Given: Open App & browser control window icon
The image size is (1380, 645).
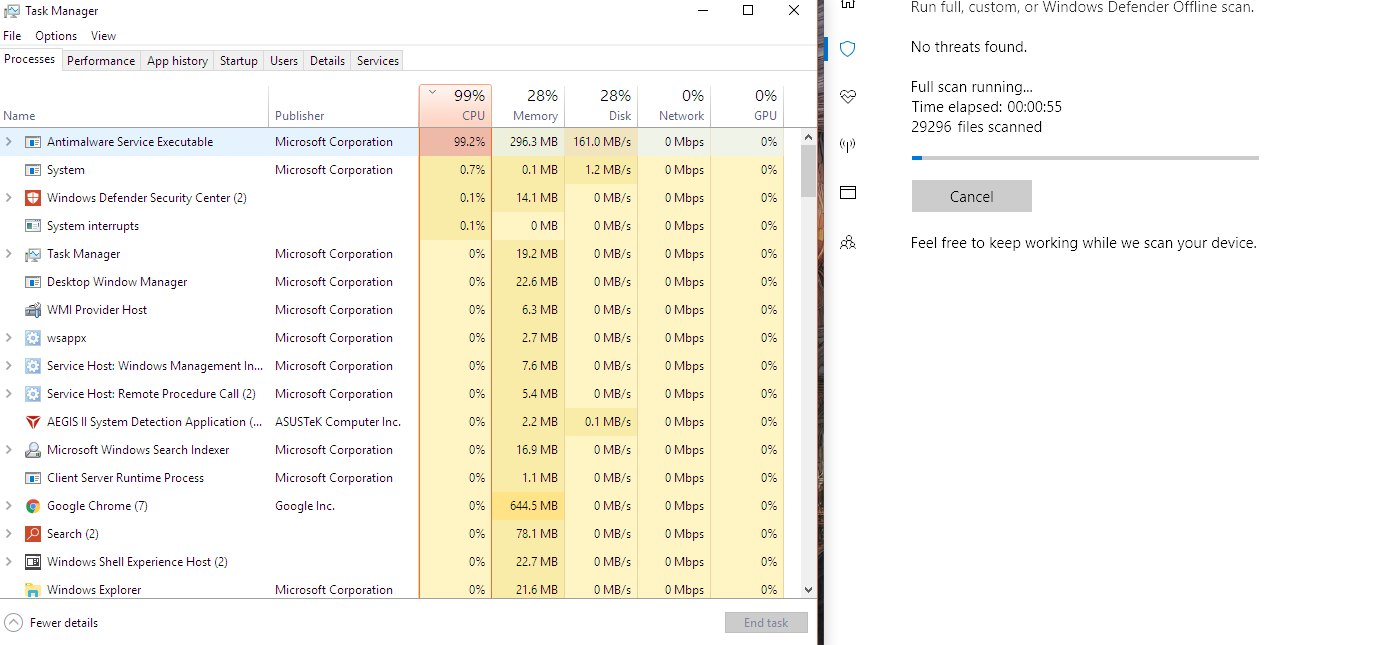Looking at the screenshot, I should [848, 193].
